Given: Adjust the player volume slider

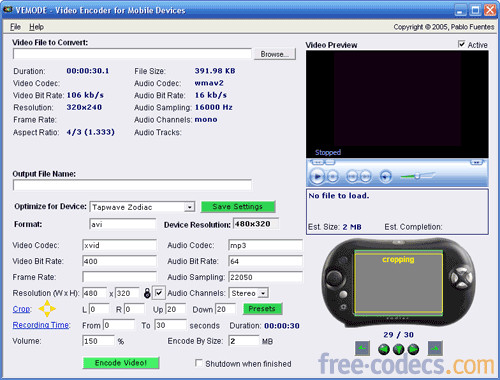Looking at the screenshot, I should 417,176.
